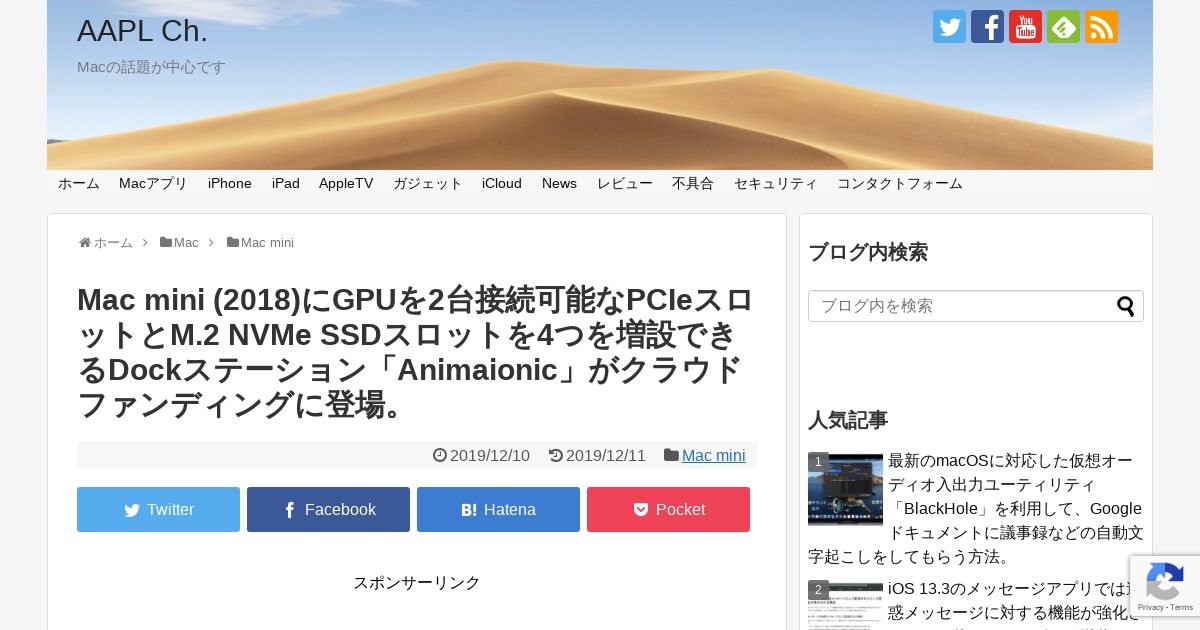Image resolution: width=1200 pixels, height=630 pixels.
Task: Open the Macアプリ menu item
Action: (153, 183)
